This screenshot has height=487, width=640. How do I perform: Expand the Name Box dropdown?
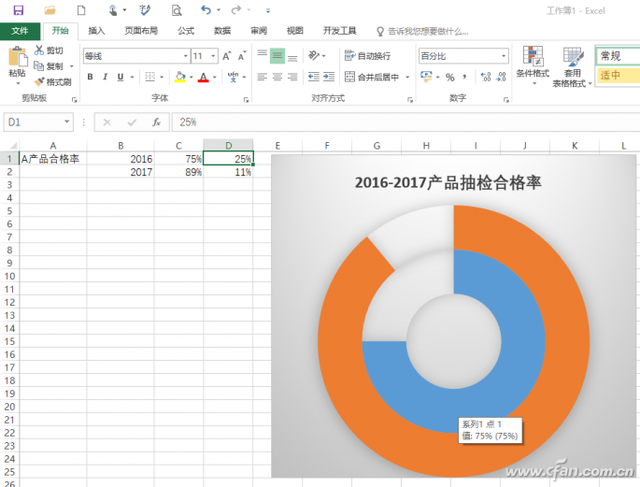coord(68,122)
